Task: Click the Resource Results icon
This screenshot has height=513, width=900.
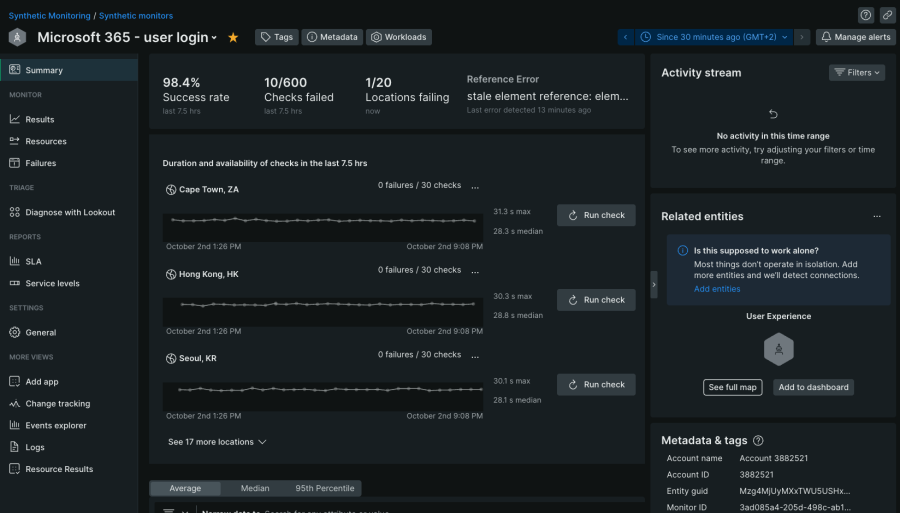Action: [x=15, y=469]
